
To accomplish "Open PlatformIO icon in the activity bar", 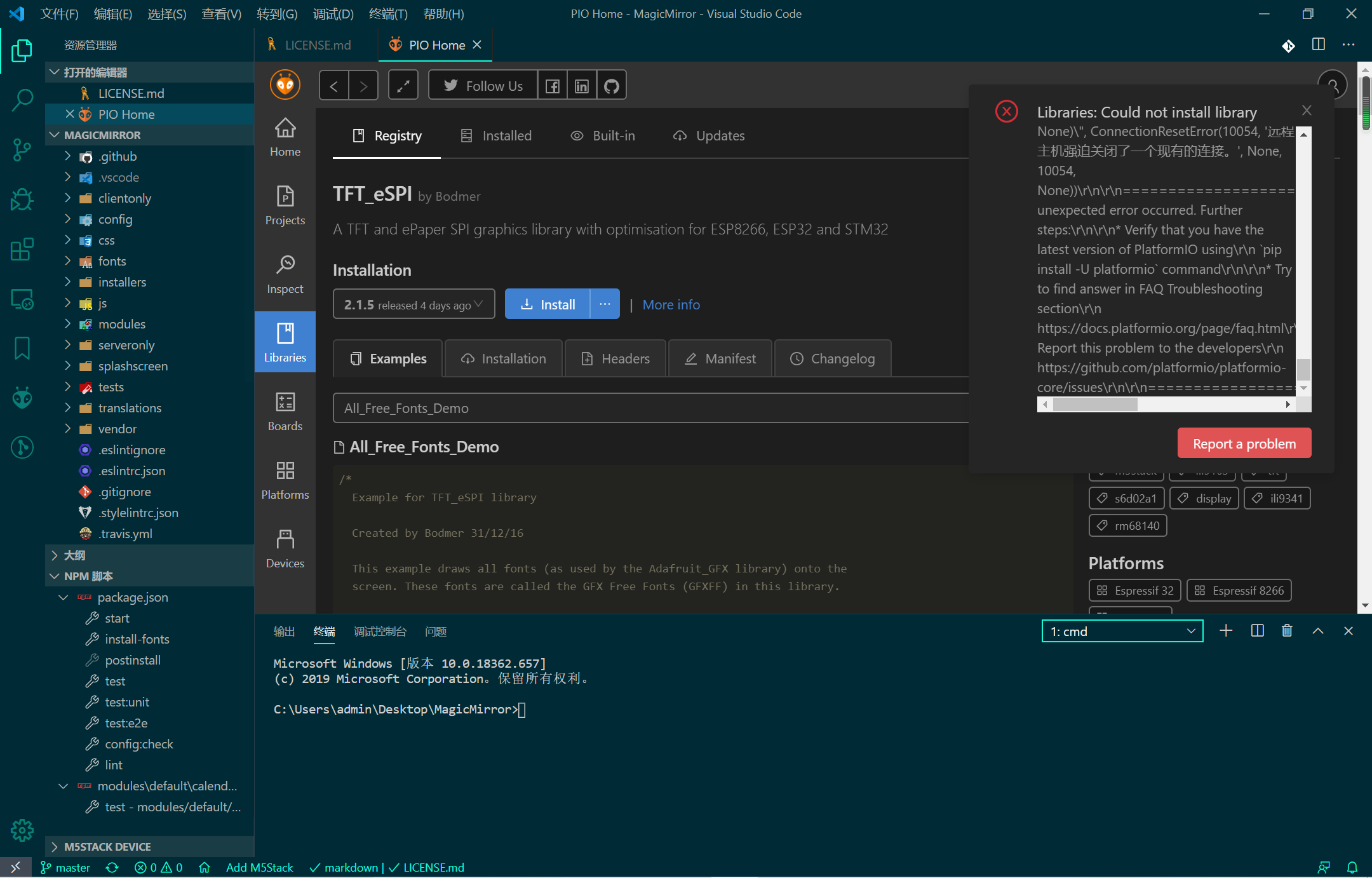I will (22, 397).
